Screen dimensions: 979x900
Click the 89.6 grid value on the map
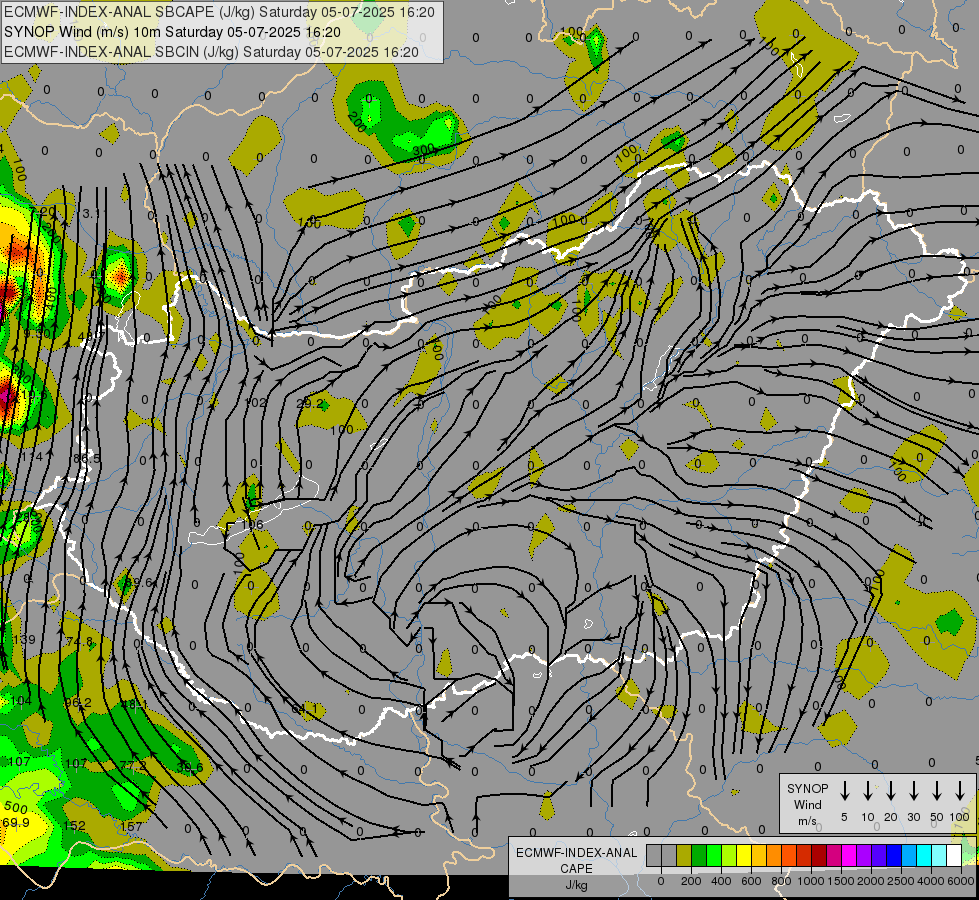pyautogui.click(x=139, y=582)
